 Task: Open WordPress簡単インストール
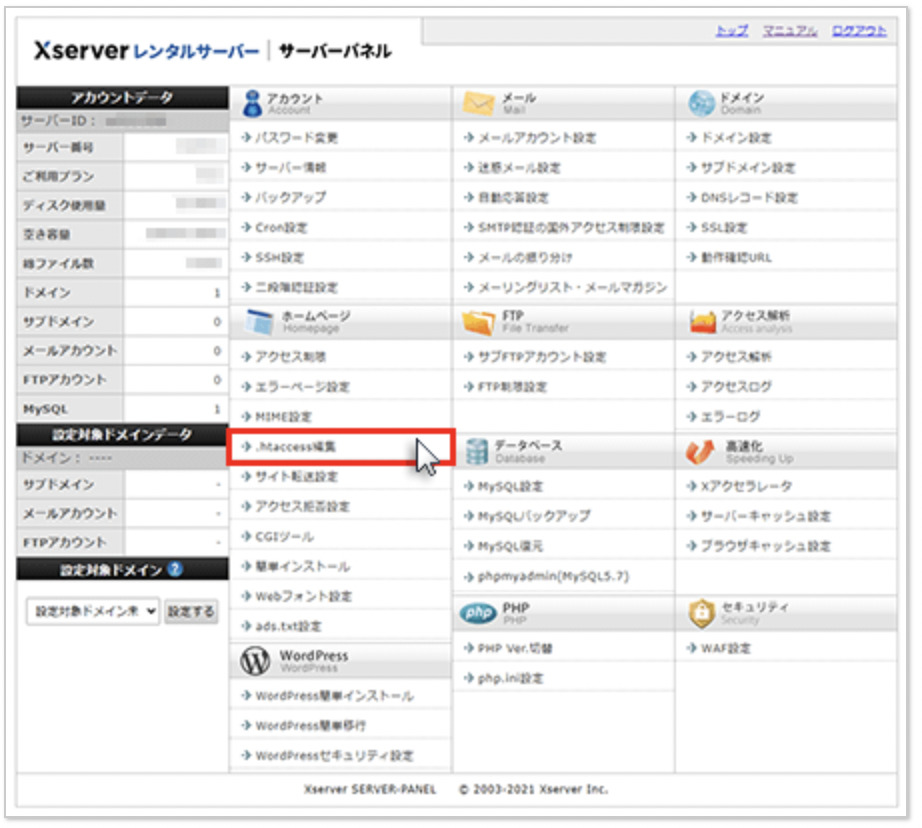(x=334, y=696)
